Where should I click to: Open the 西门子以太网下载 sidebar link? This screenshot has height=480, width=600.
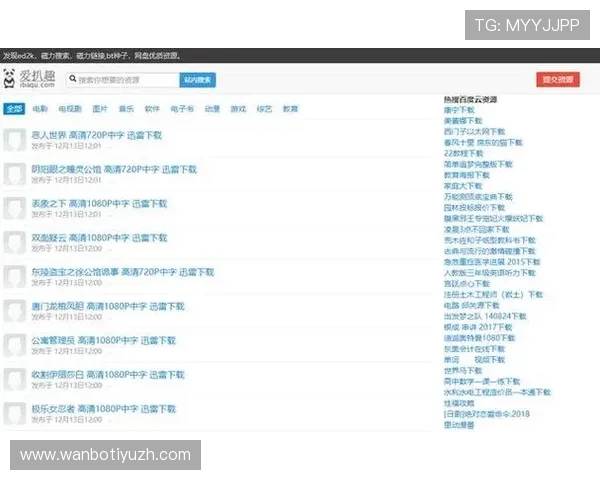pyautogui.click(x=474, y=132)
